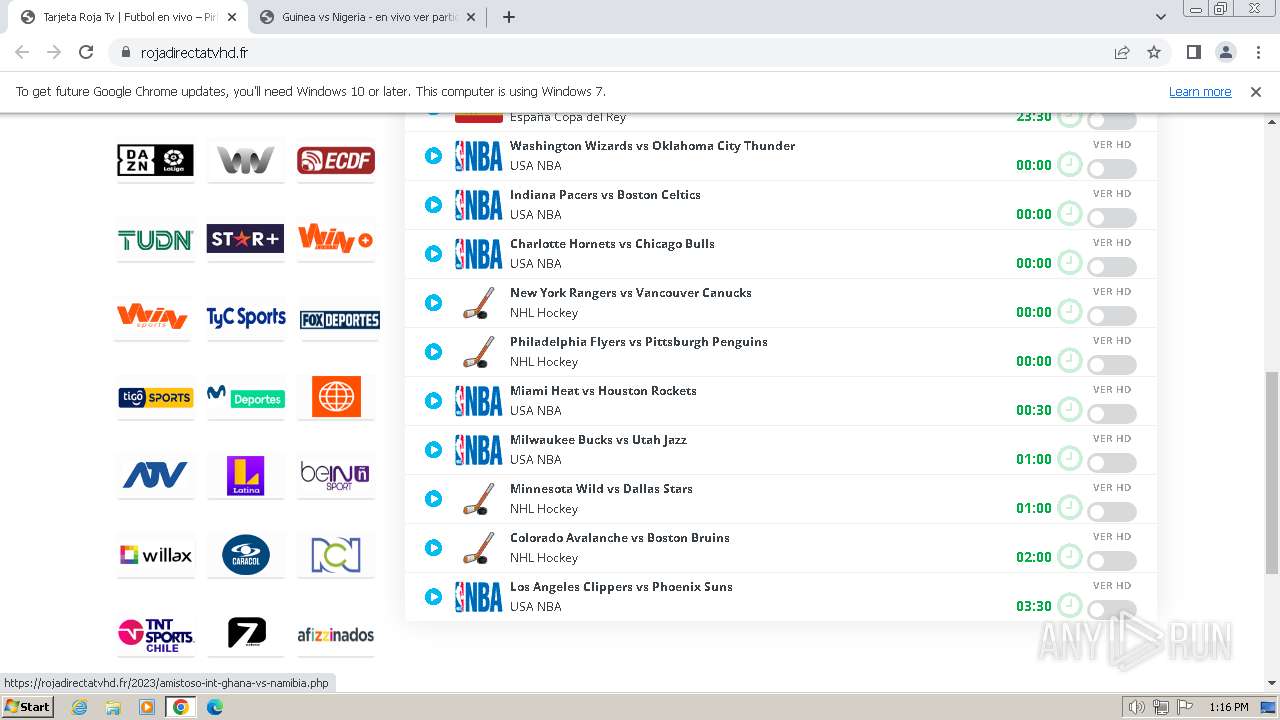This screenshot has width=1280, height=720.
Task: Open the ECDF channel logo
Action: point(336,160)
